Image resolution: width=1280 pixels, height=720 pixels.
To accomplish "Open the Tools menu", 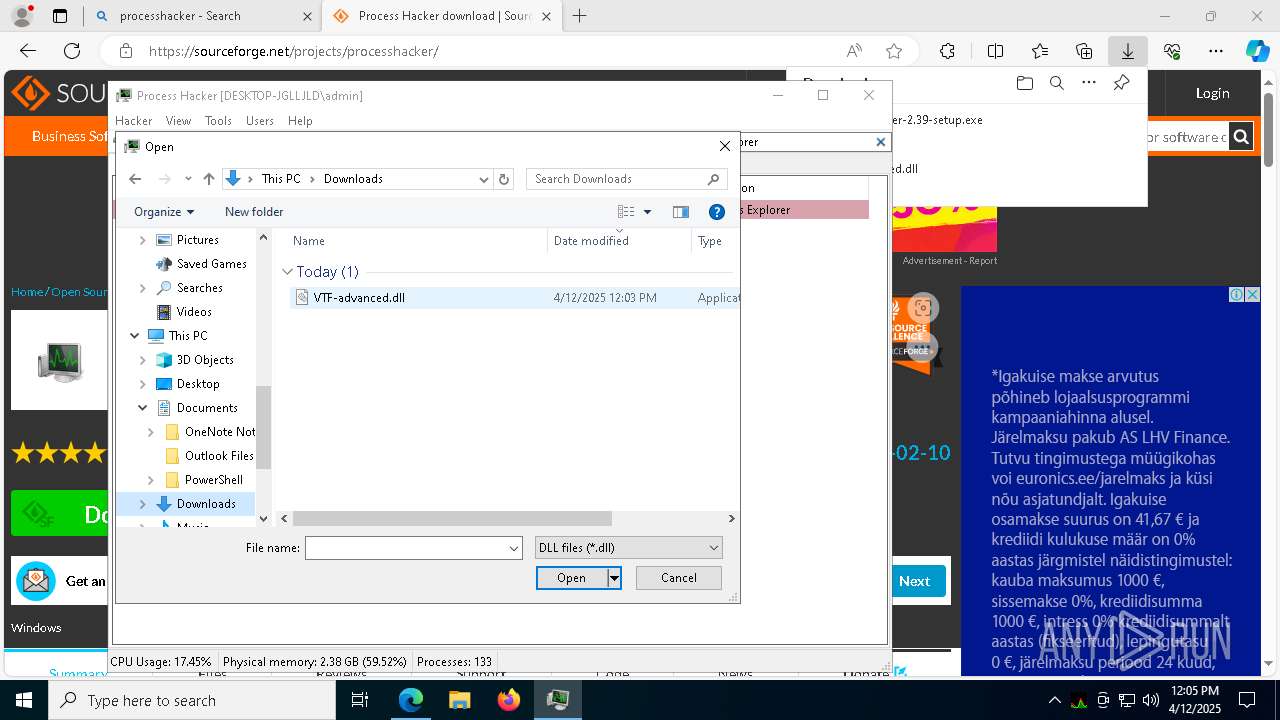I will point(218,121).
